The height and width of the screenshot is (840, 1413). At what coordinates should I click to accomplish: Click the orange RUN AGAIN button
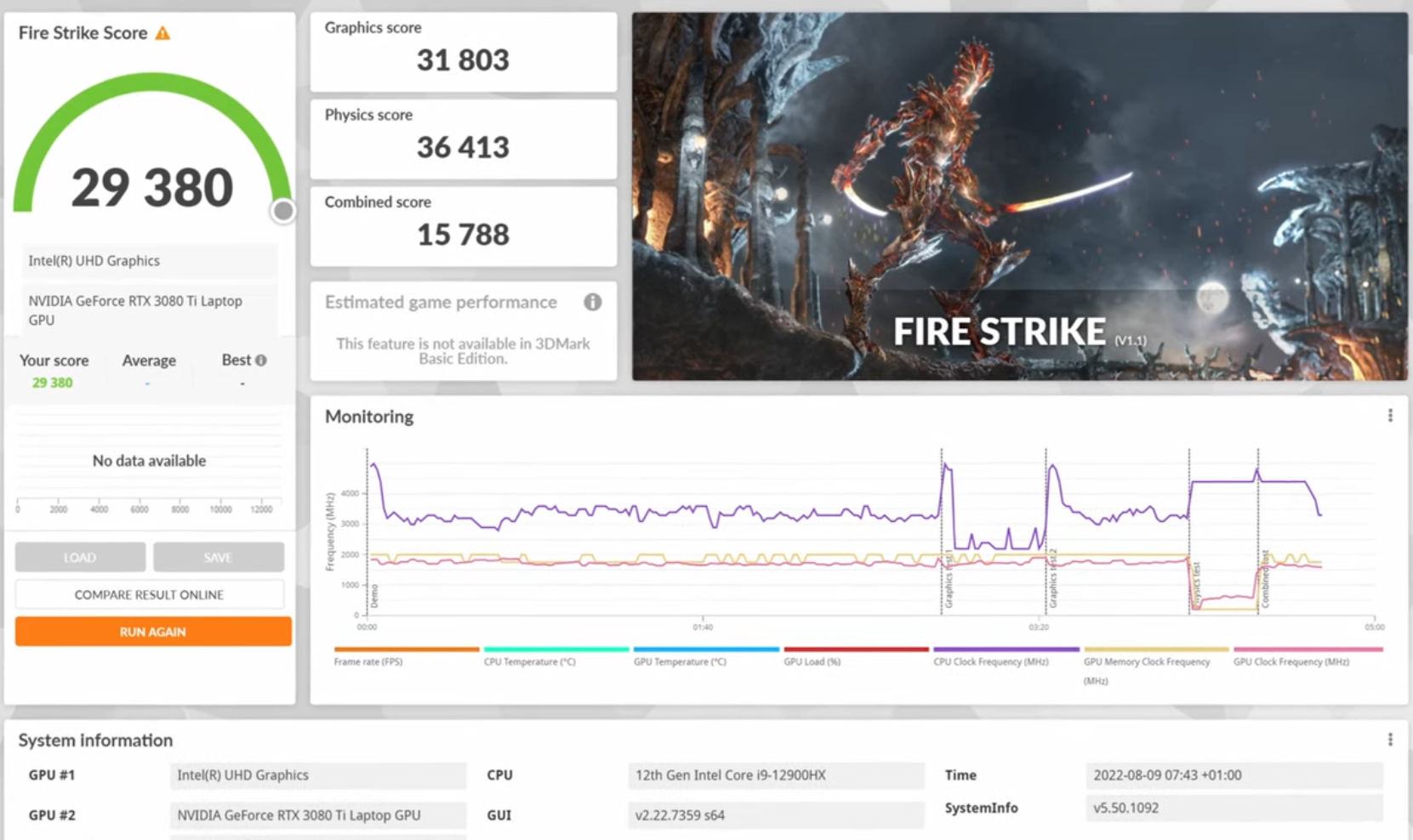pos(153,632)
